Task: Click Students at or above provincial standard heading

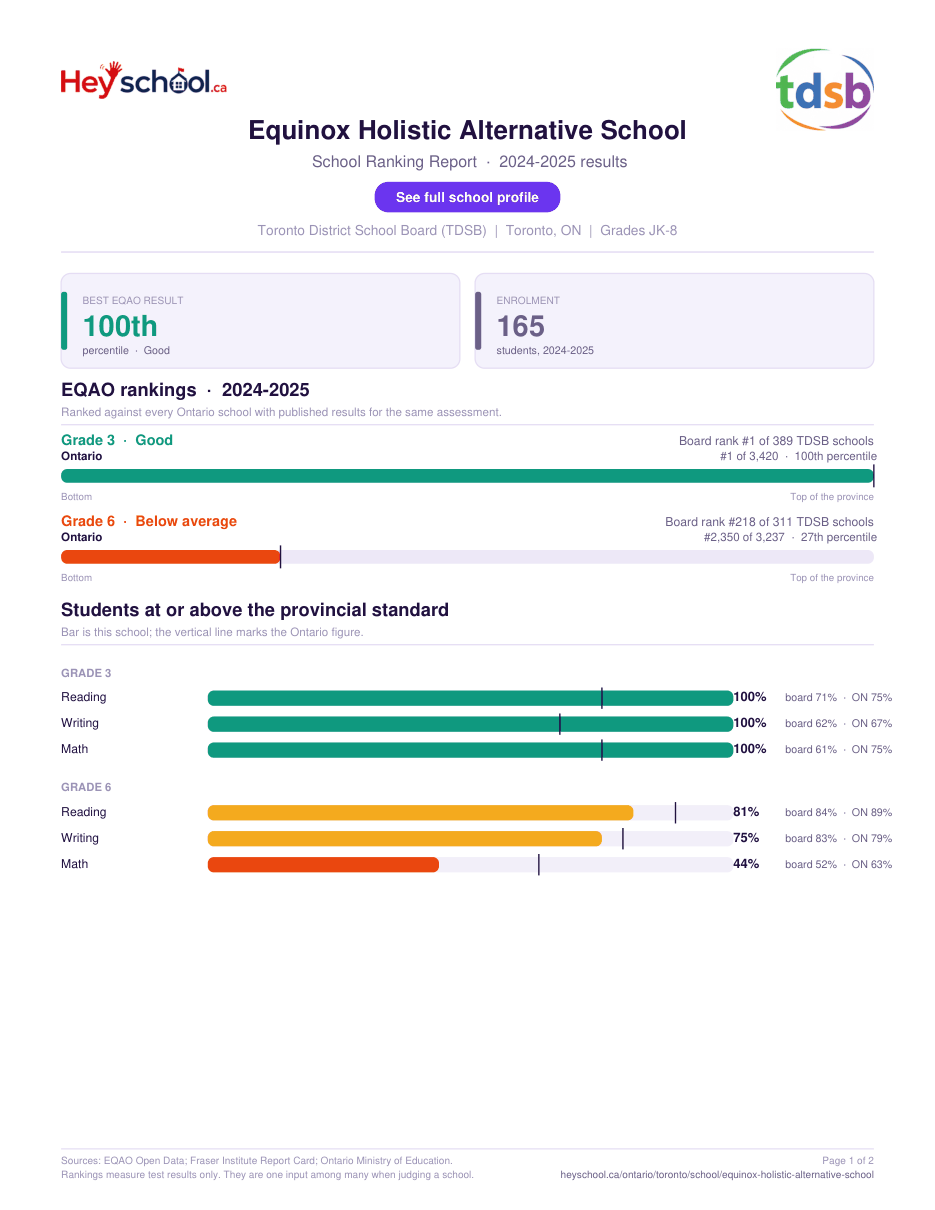Action: [255, 610]
